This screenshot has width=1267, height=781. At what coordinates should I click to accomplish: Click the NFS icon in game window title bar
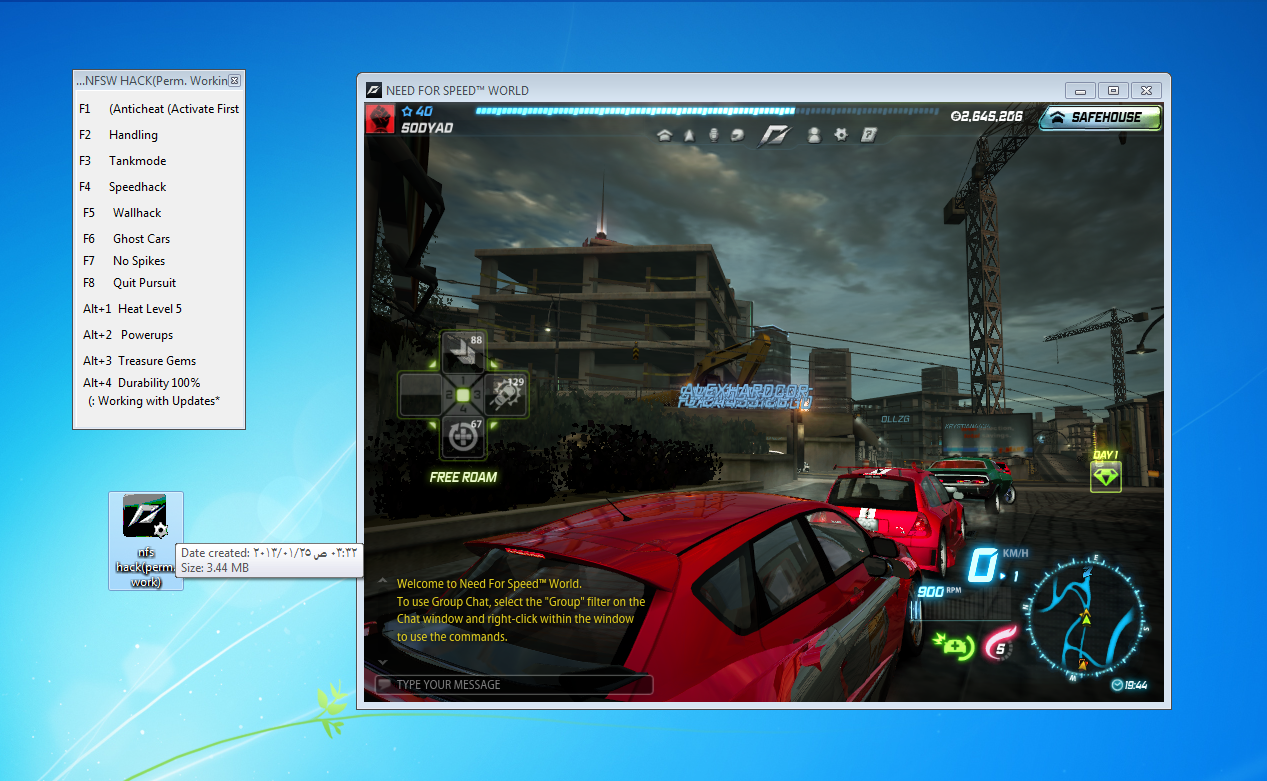pyautogui.click(x=374, y=90)
